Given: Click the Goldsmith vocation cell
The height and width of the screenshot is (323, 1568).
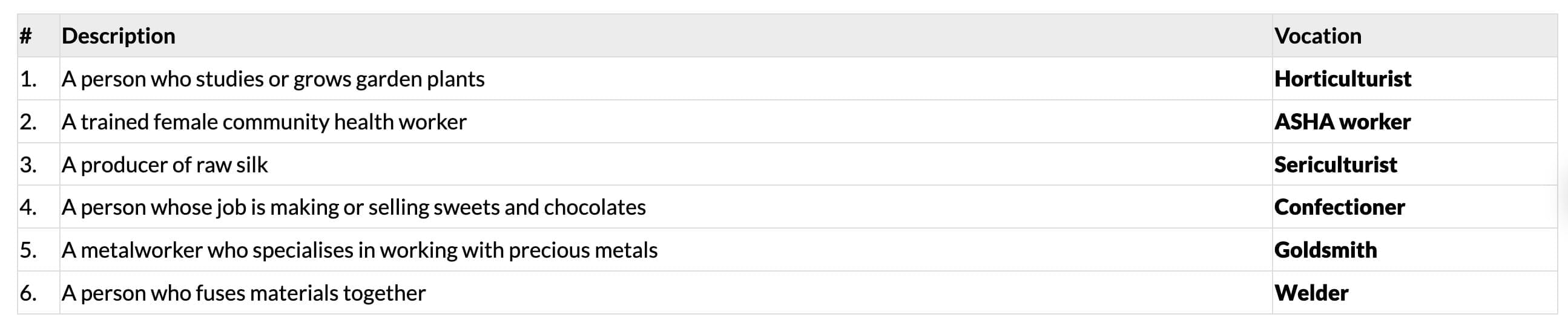Looking at the screenshot, I should click(x=1325, y=250).
